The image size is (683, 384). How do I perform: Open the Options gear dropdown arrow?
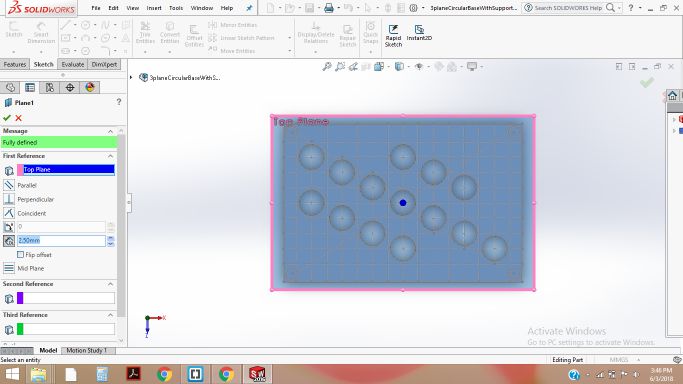click(x=423, y=8)
